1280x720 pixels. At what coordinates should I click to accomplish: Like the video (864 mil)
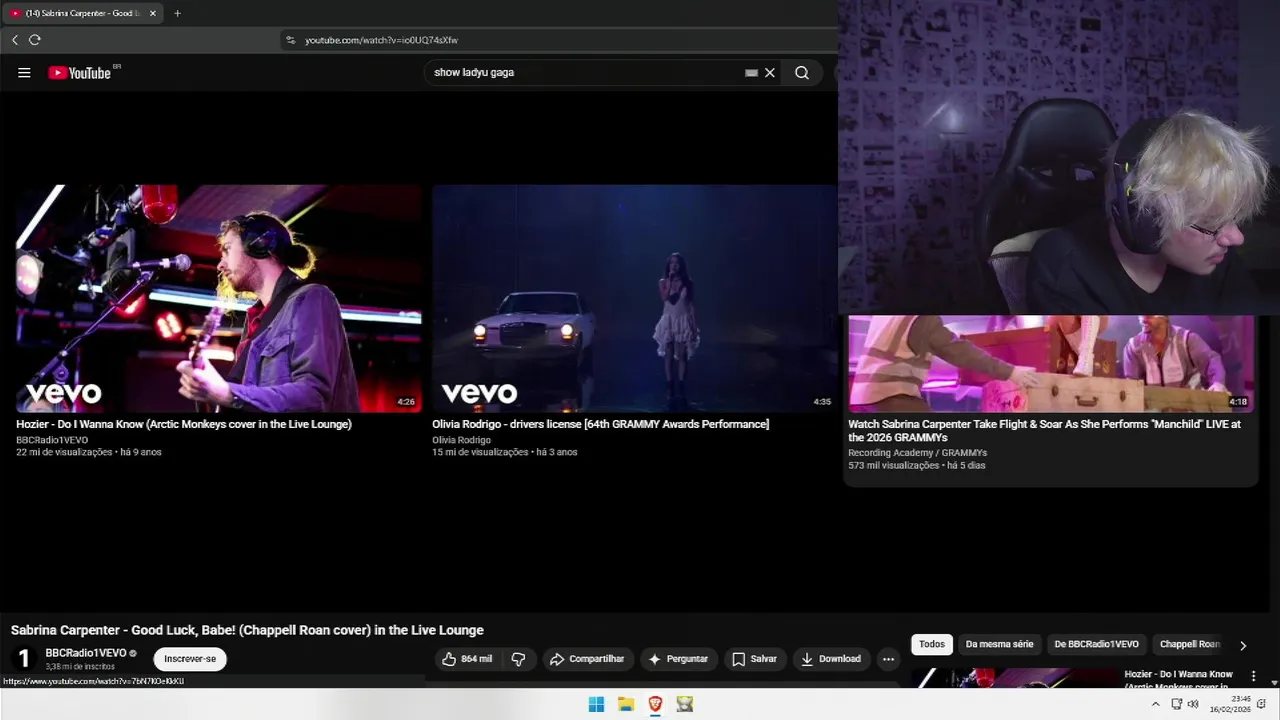(x=467, y=659)
